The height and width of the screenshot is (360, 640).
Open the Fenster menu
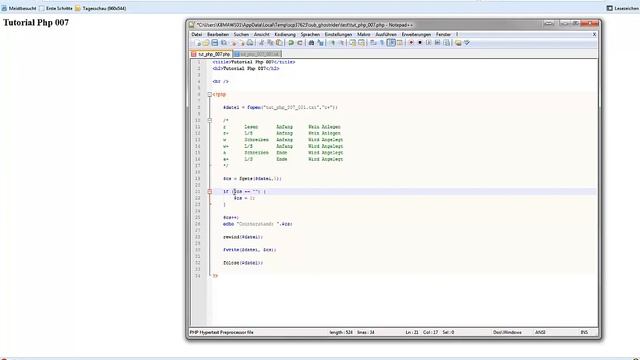(x=443, y=35)
